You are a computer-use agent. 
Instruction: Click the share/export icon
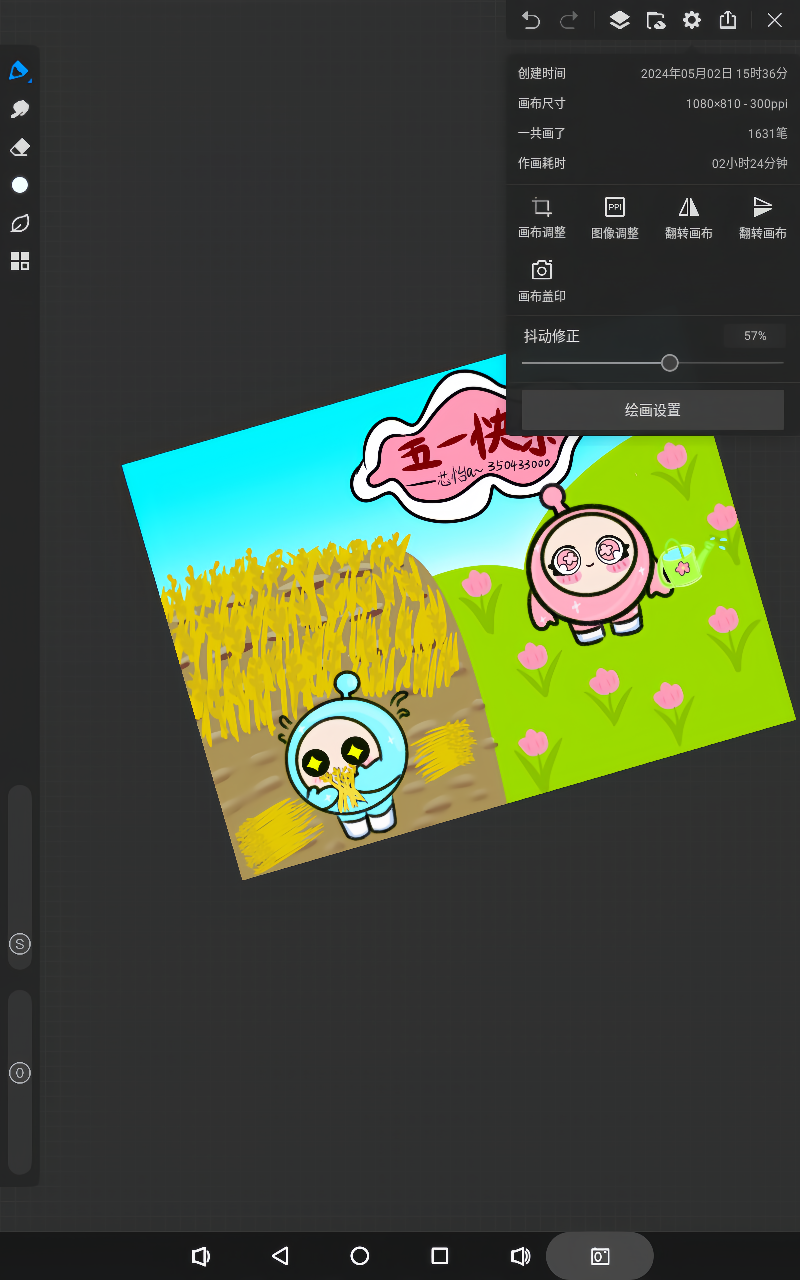click(x=728, y=20)
